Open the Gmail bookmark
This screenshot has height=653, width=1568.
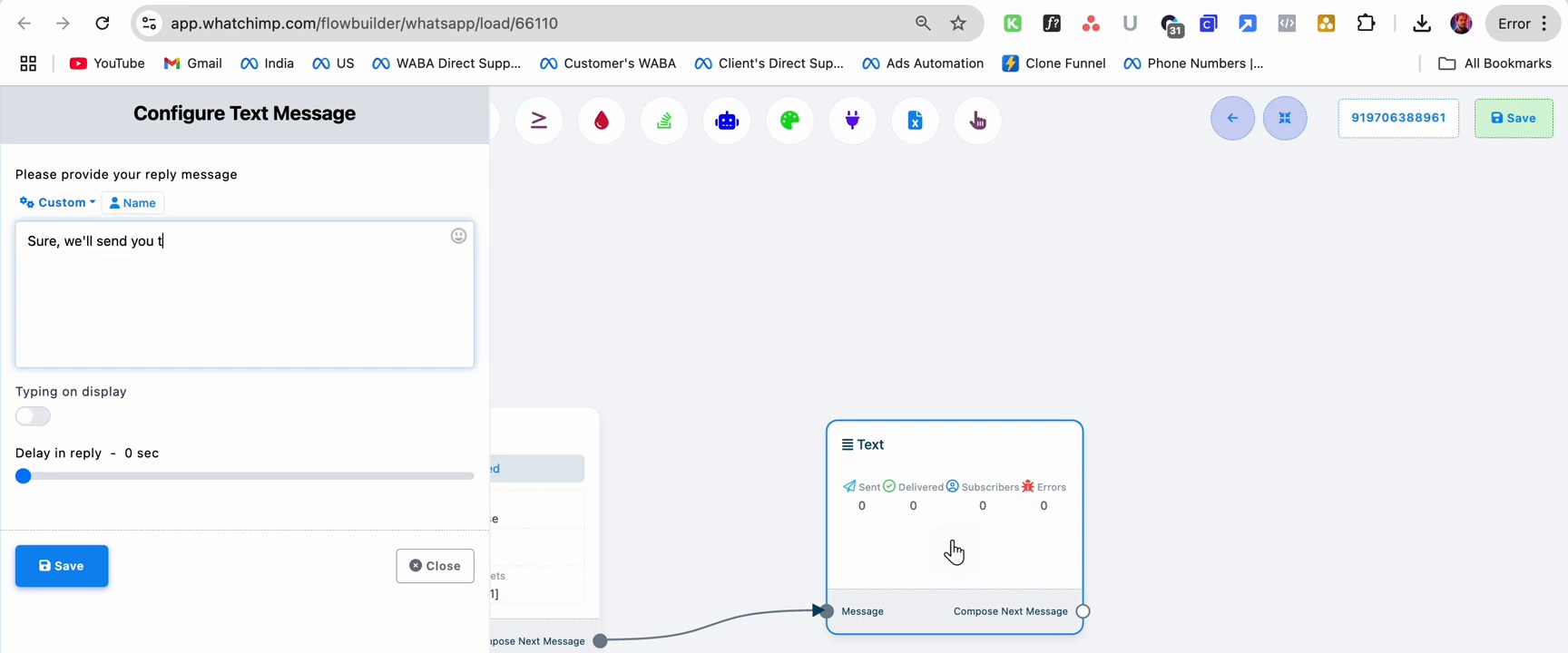(192, 63)
